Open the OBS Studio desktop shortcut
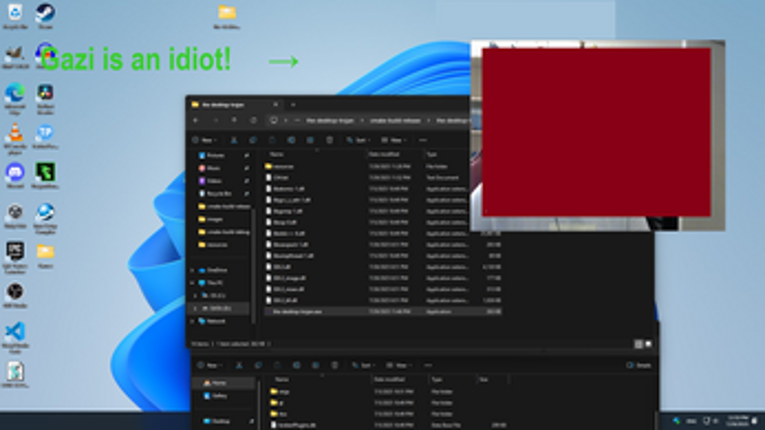Viewport: 765px width, 430px height. [15, 295]
